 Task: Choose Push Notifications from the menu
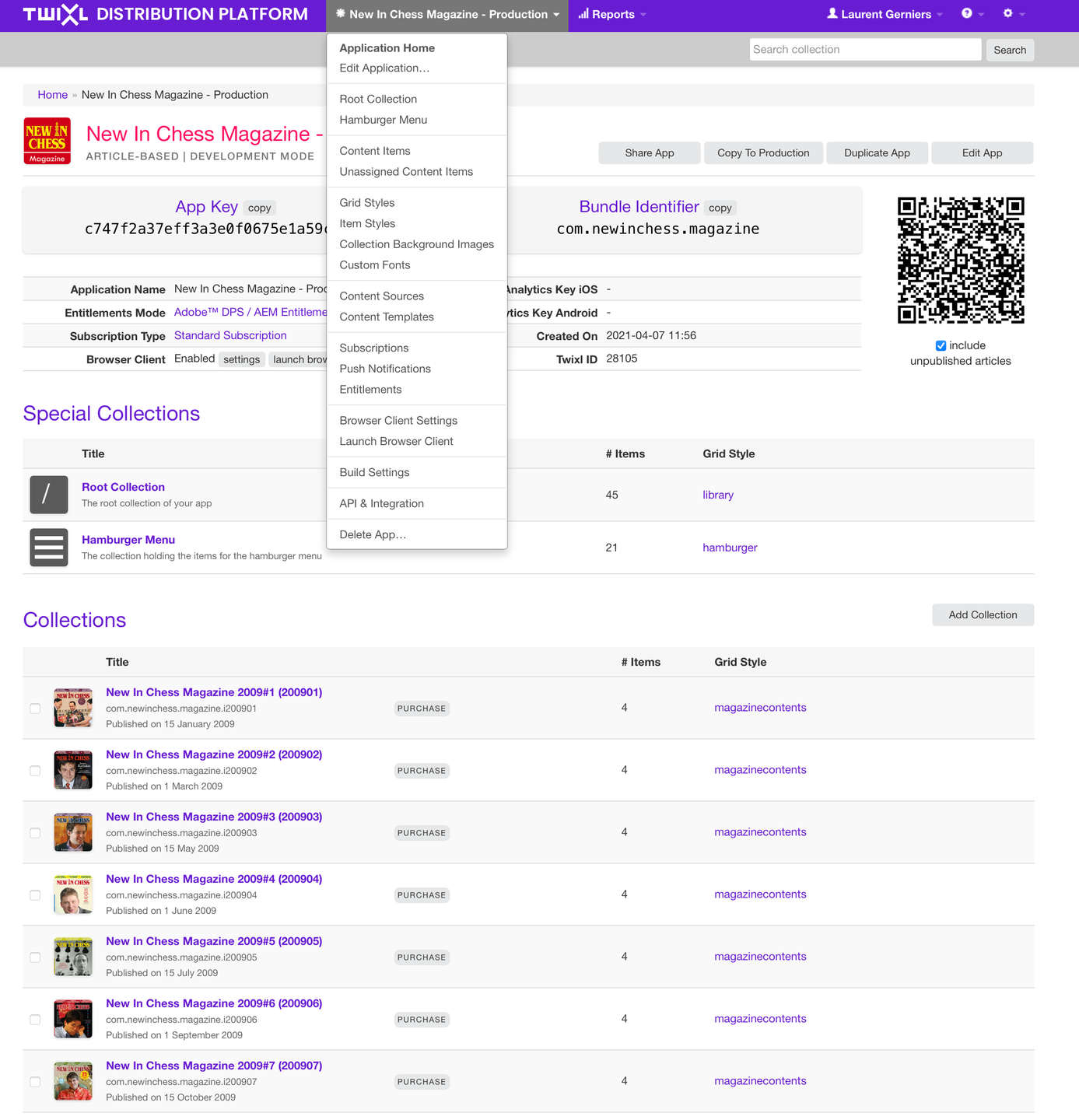click(385, 369)
